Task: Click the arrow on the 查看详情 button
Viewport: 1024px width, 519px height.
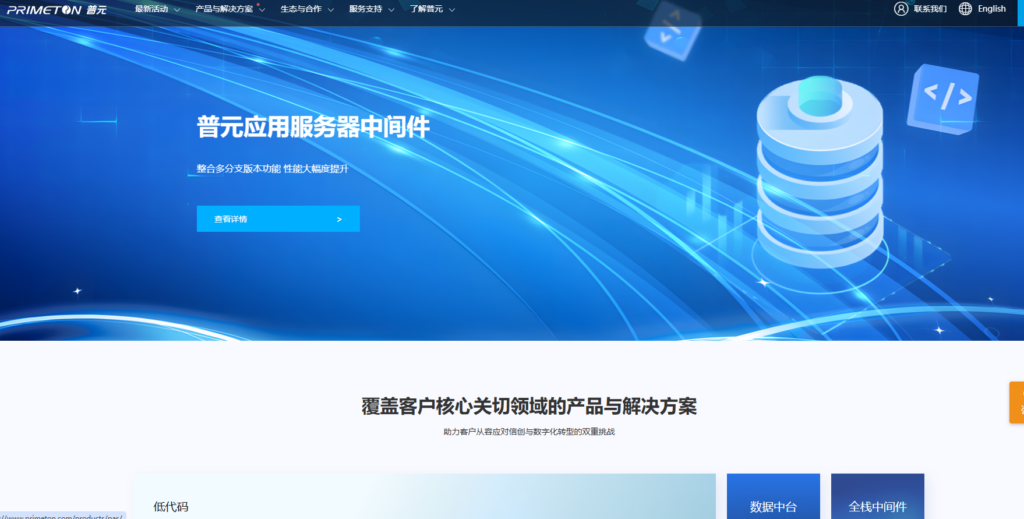Action: coord(339,219)
